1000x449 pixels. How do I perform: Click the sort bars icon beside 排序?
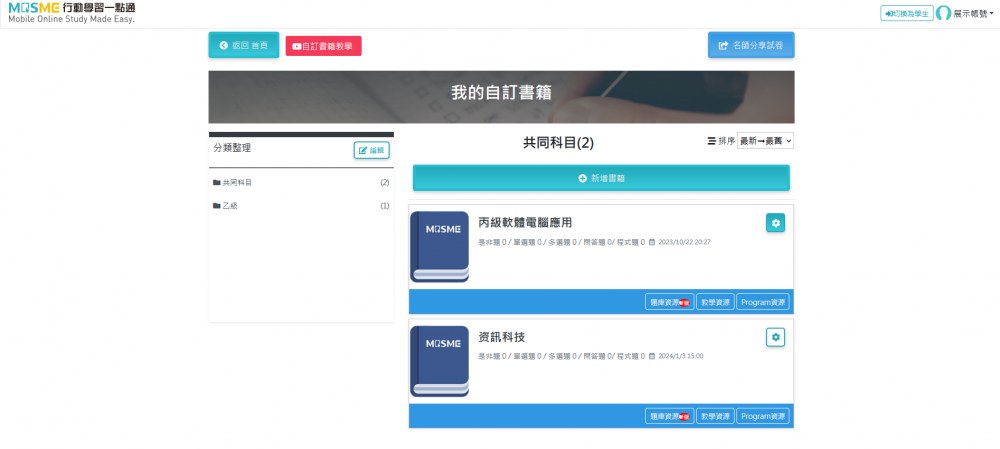click(x=711, y=141)
